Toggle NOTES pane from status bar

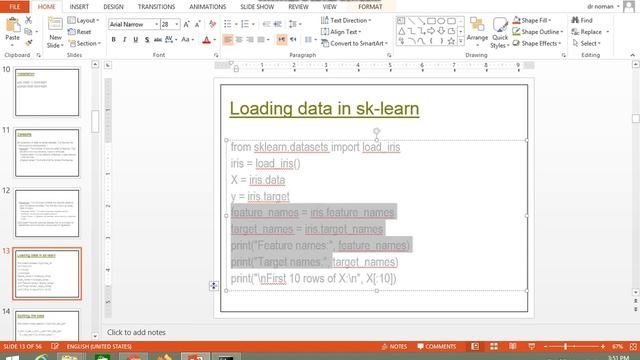[x=394, y=347]
